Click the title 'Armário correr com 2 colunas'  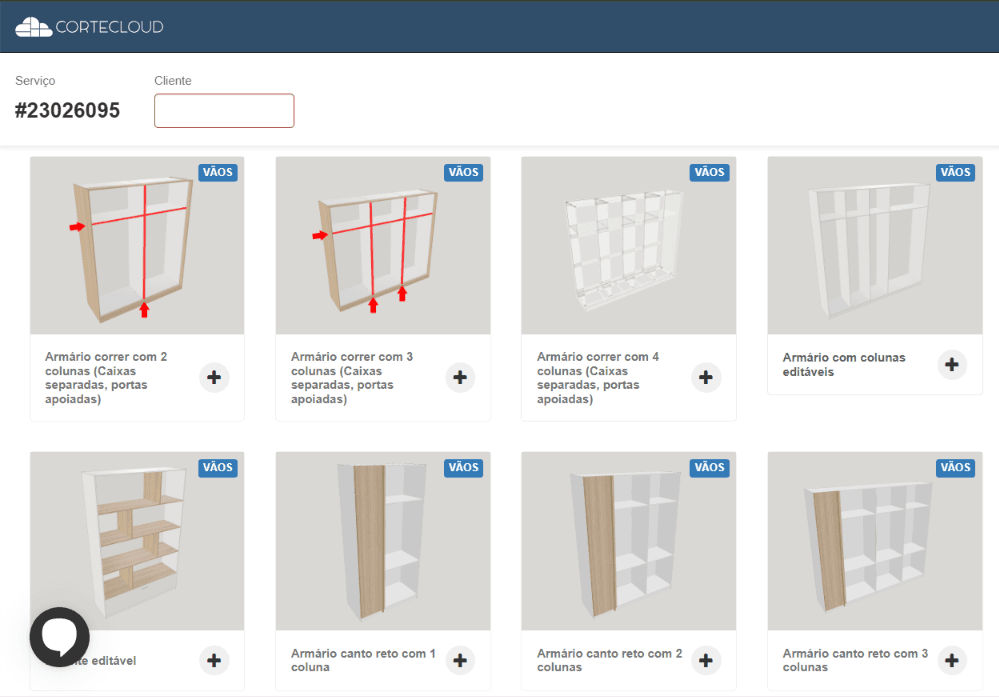(106, 378)
